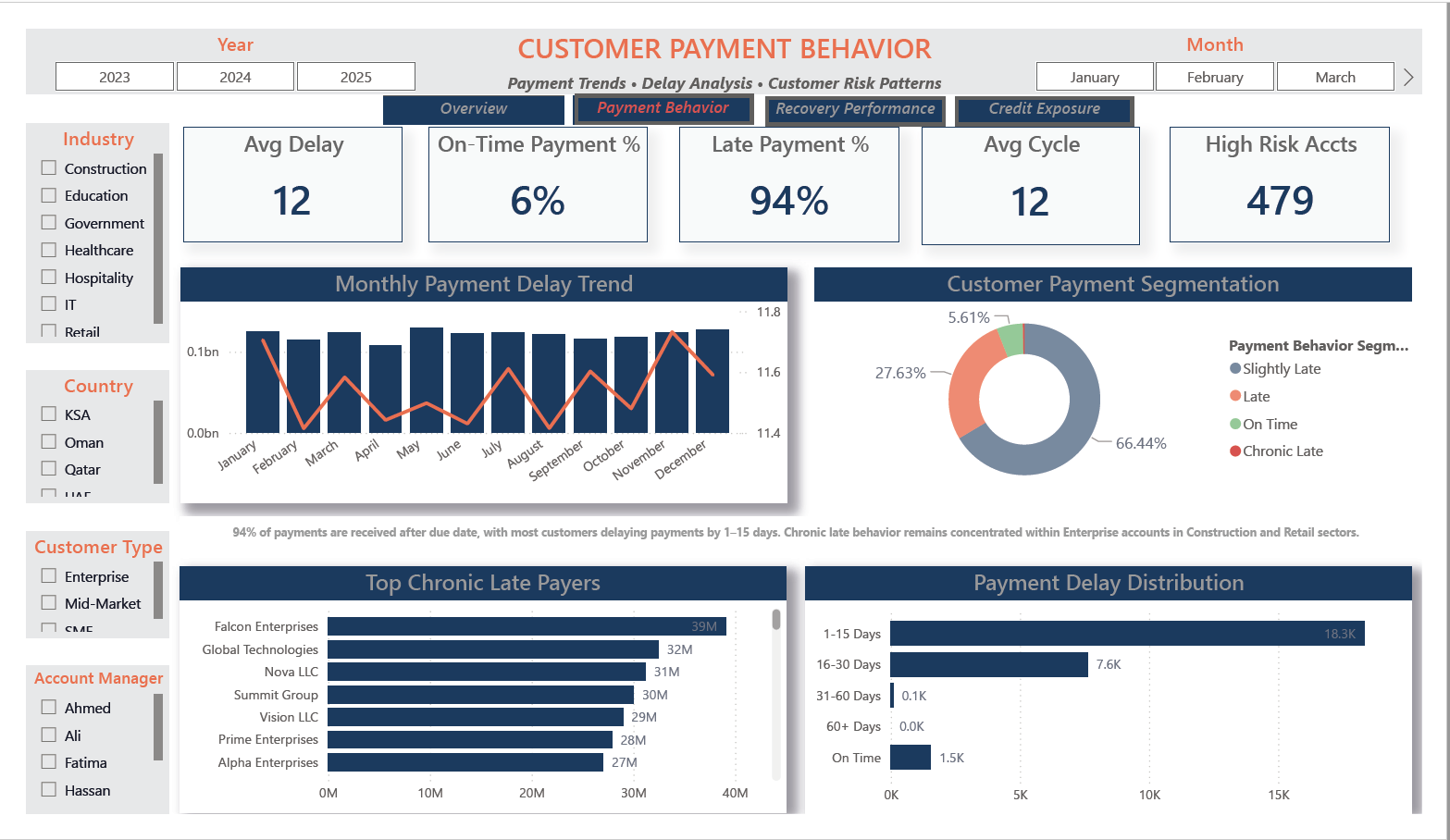Click the Account Manager slicer scrollbar
The width and height of the screenshot is (1450, 840).
158,727
